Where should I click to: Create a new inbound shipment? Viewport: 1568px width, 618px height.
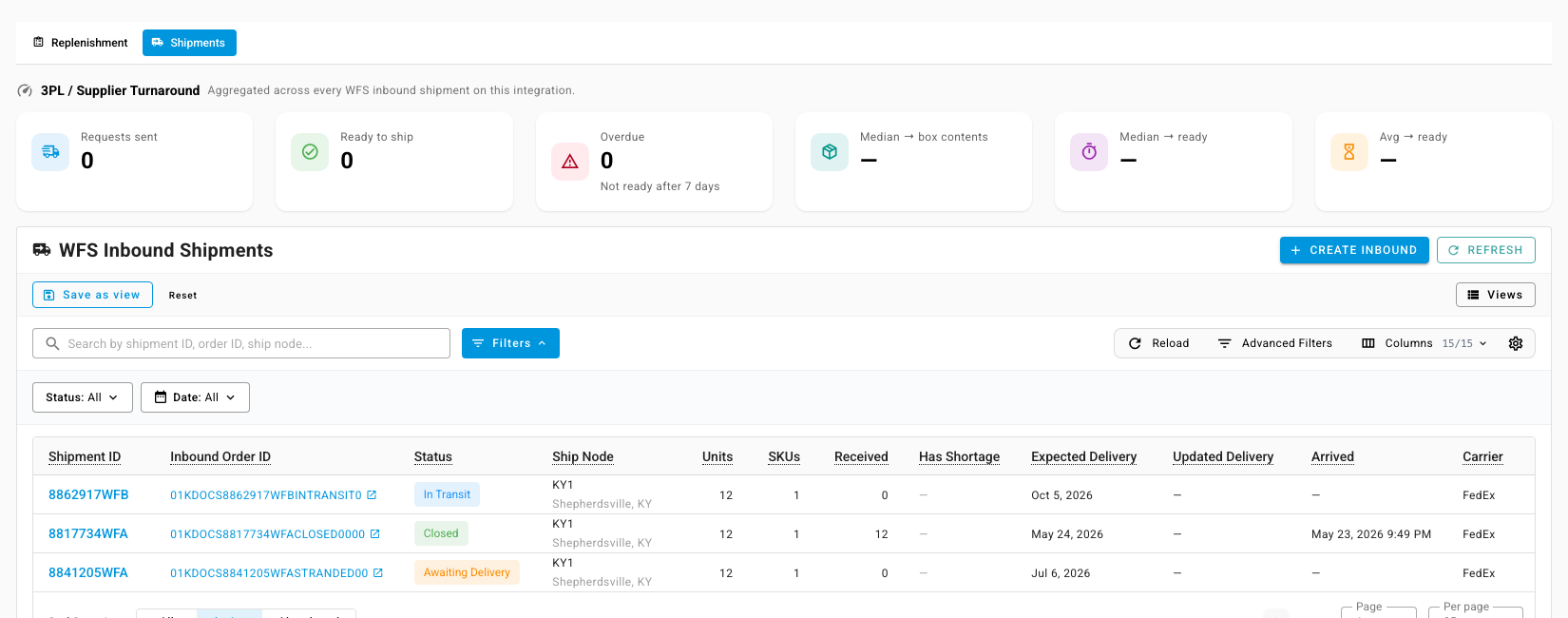click(1354, 250)
